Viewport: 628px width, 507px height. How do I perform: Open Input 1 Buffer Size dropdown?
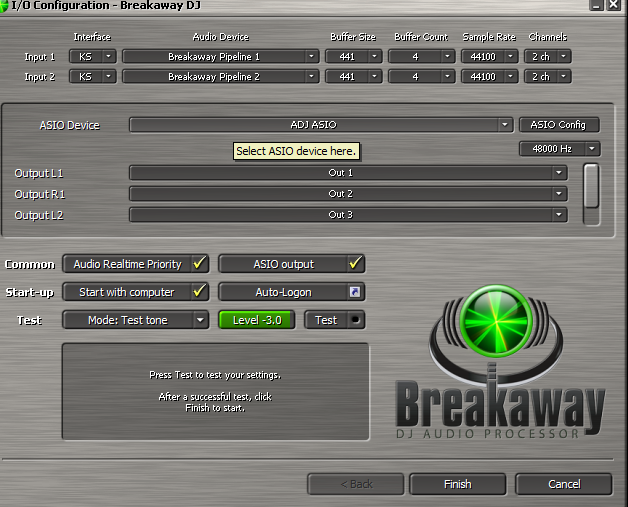tap(354, 56)
